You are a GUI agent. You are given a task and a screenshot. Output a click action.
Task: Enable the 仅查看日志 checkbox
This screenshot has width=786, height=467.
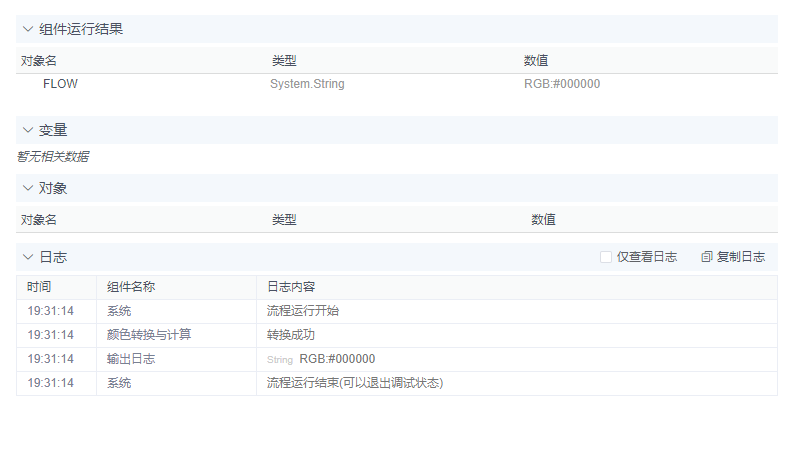pyautogui.click(x=606, y=257)
